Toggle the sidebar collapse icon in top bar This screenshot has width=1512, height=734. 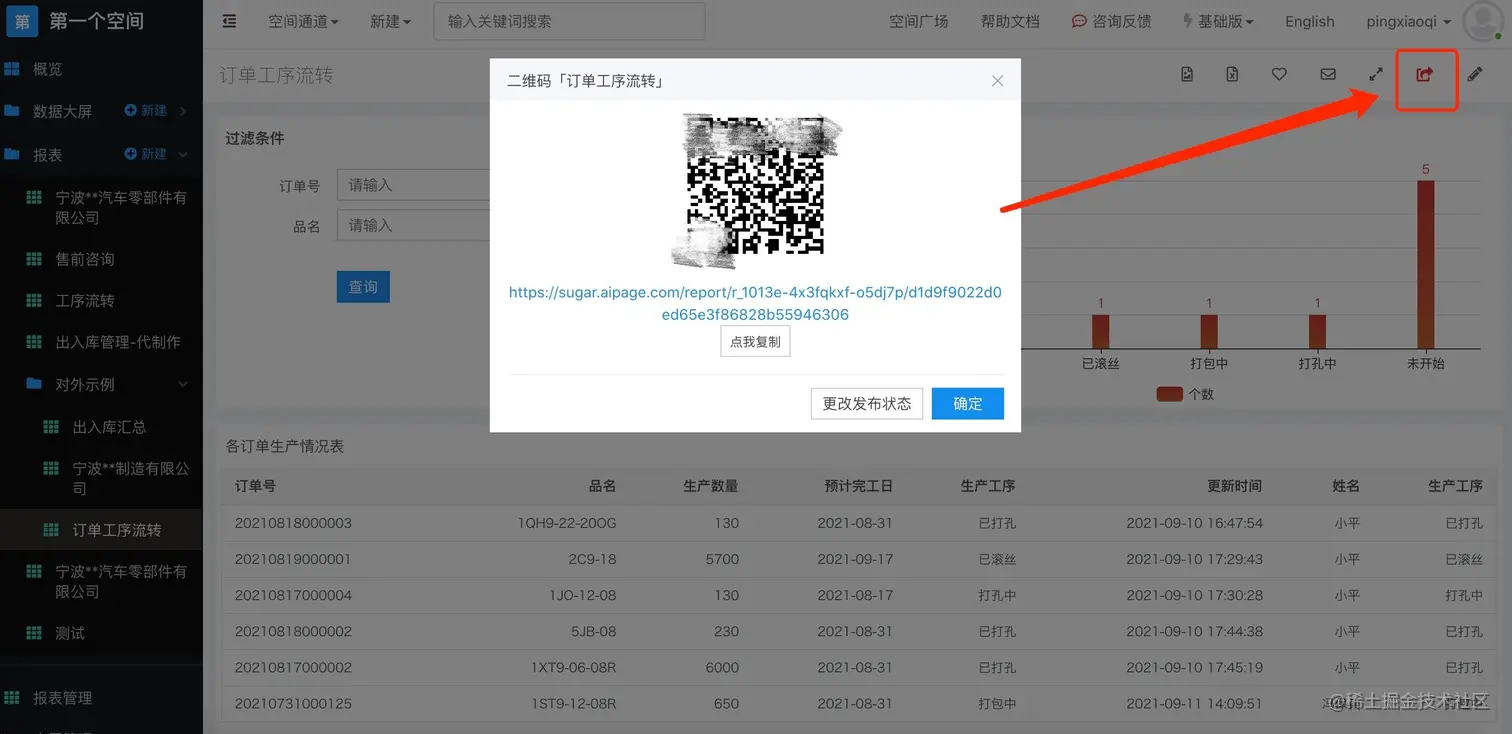[x=229, y=21]
